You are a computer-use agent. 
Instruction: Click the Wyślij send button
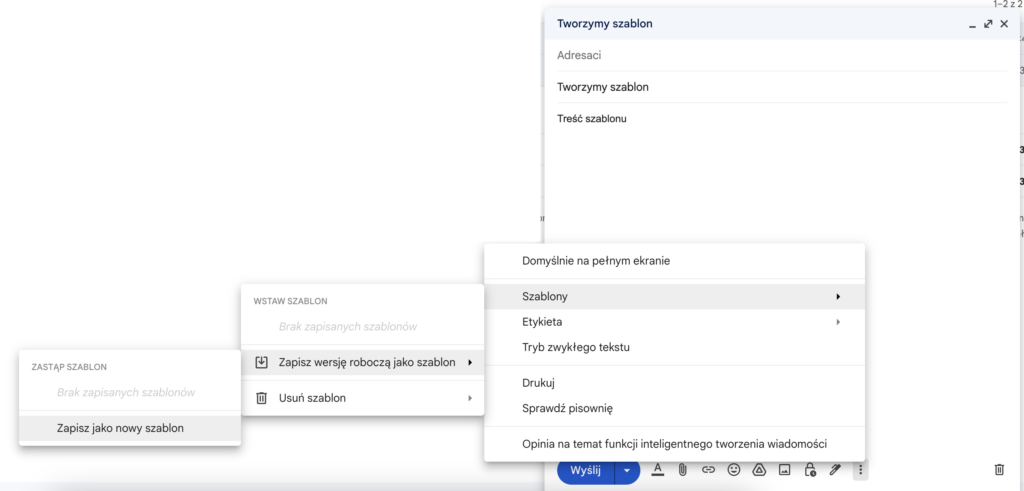click(586, 470)
